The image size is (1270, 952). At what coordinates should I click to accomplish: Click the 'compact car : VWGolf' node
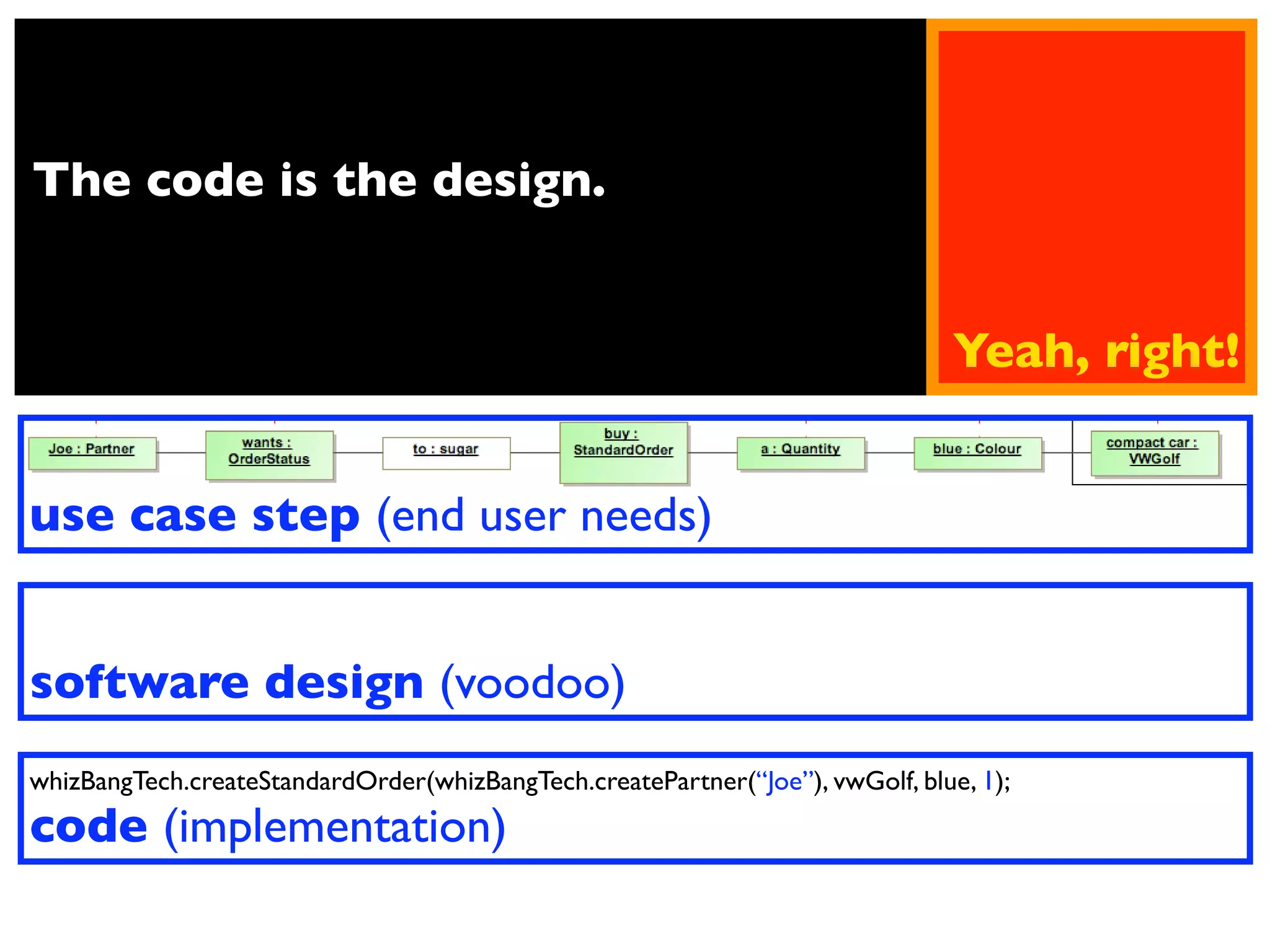coord(1155,454)
